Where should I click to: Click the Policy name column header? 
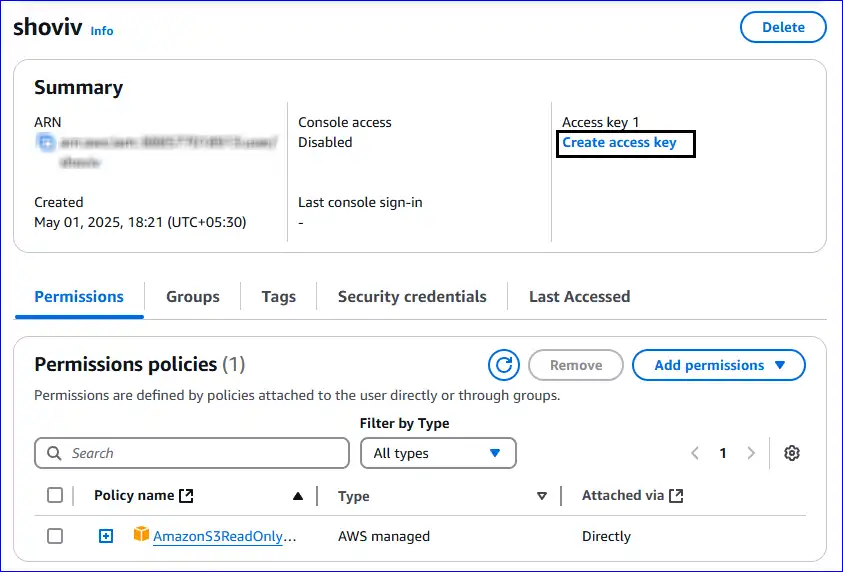134,496
